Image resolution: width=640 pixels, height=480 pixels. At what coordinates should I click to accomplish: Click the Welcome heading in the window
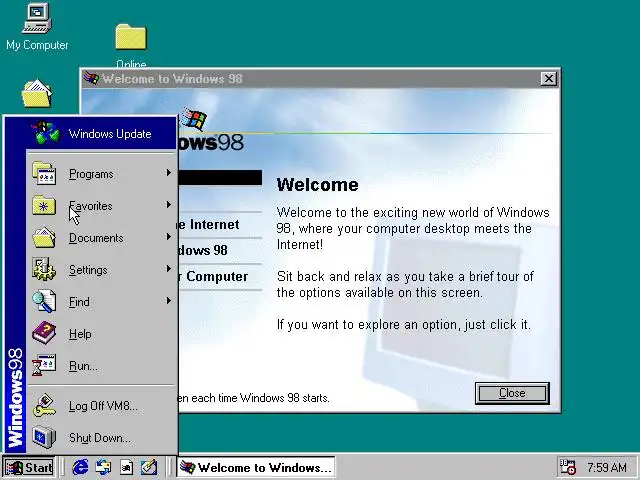pyautogui.click(x=317, y=184)
